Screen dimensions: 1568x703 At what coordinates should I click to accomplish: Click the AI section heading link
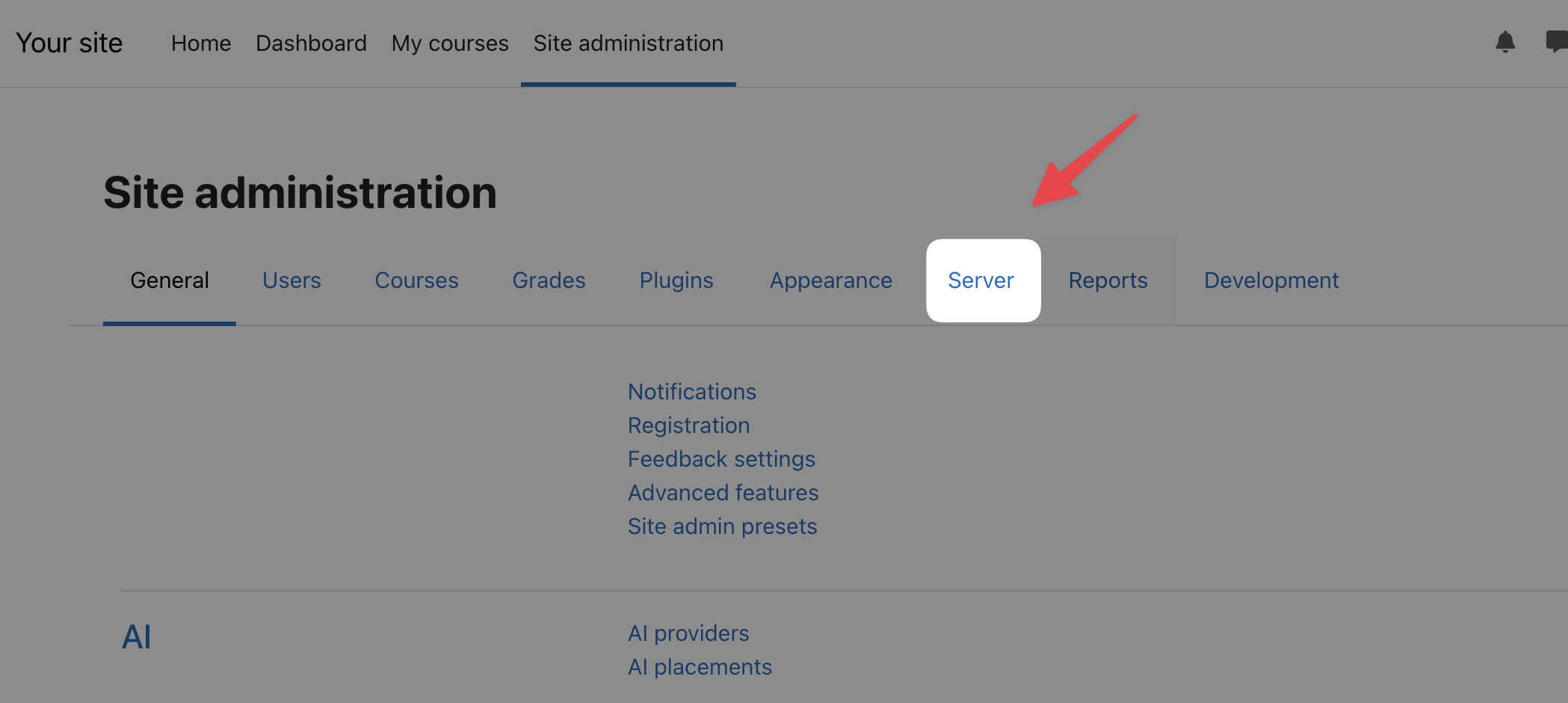[x=137, y=637]
